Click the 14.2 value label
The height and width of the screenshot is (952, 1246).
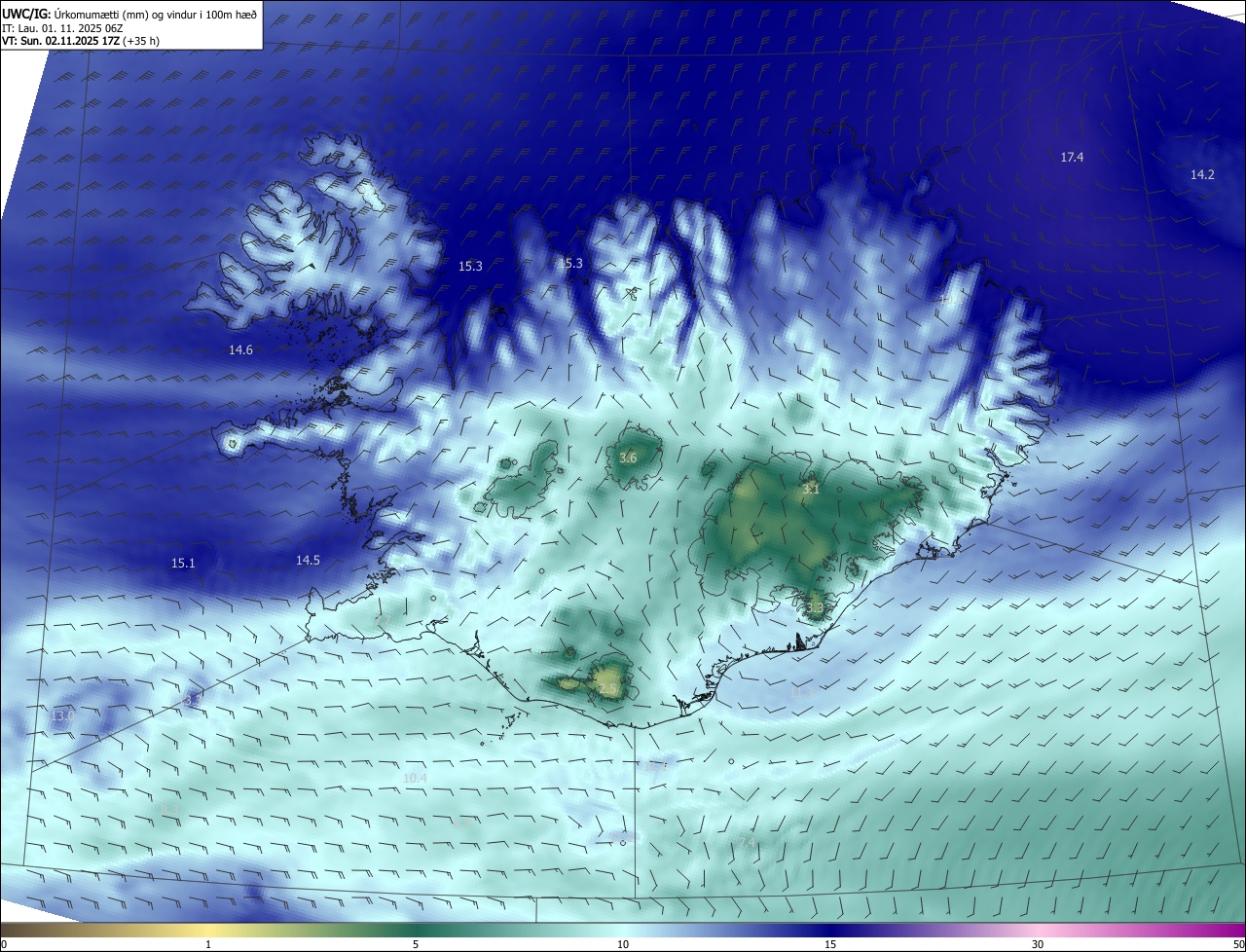tap(1202, 174)
